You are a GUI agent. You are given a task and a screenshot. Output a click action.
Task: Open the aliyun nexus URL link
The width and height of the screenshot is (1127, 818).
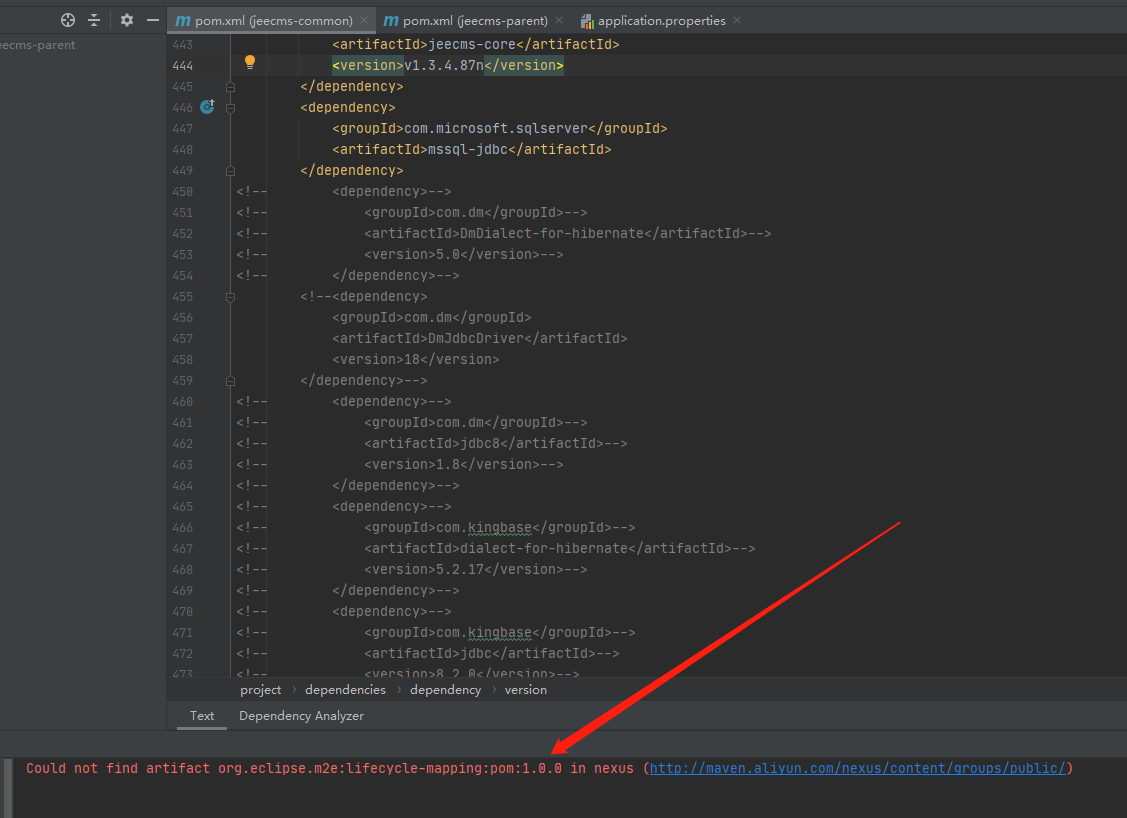tap(858, 768)
